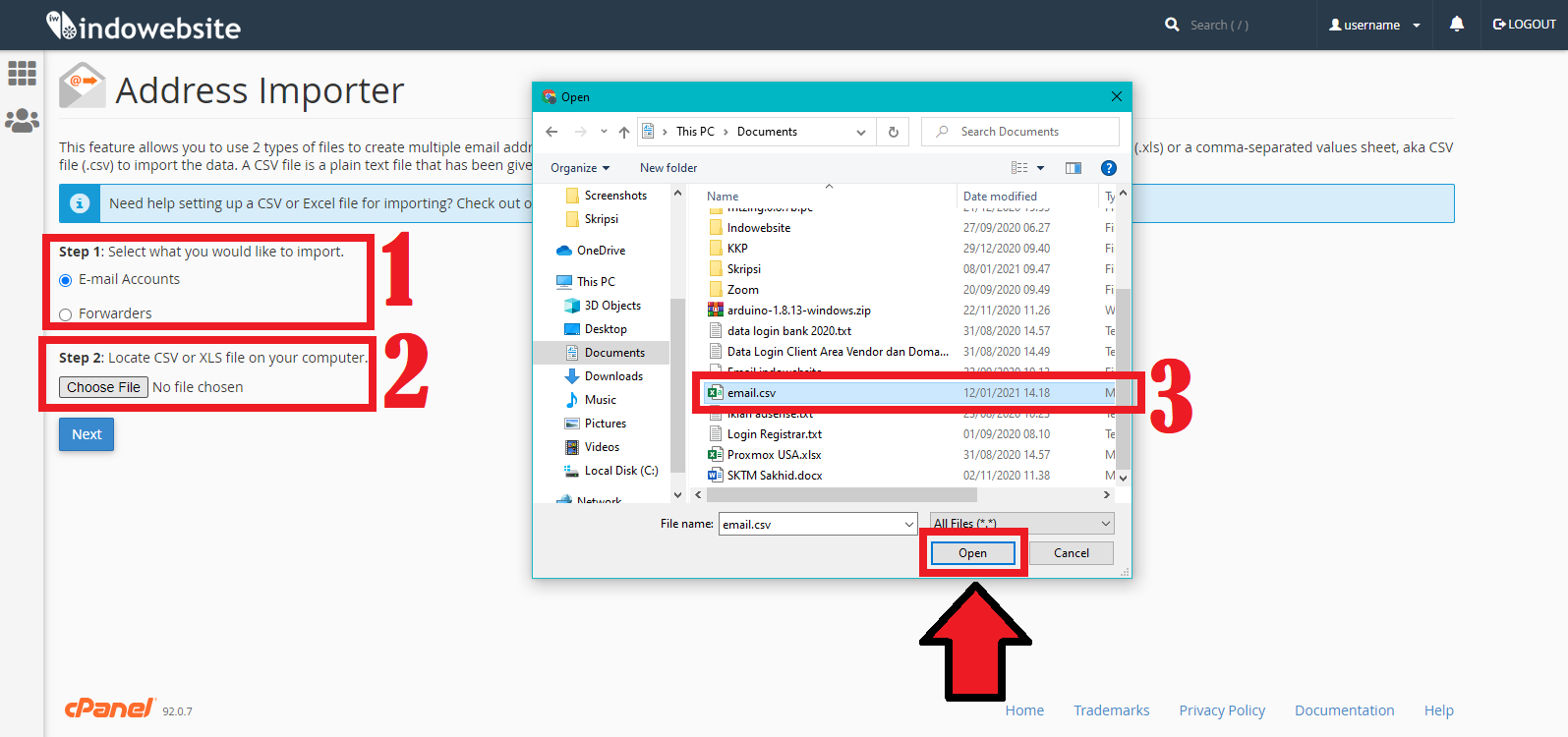Open the All Files type dropdown
The width and height of the screenshot is (1568, 737).
click(x=1021, y=524)
